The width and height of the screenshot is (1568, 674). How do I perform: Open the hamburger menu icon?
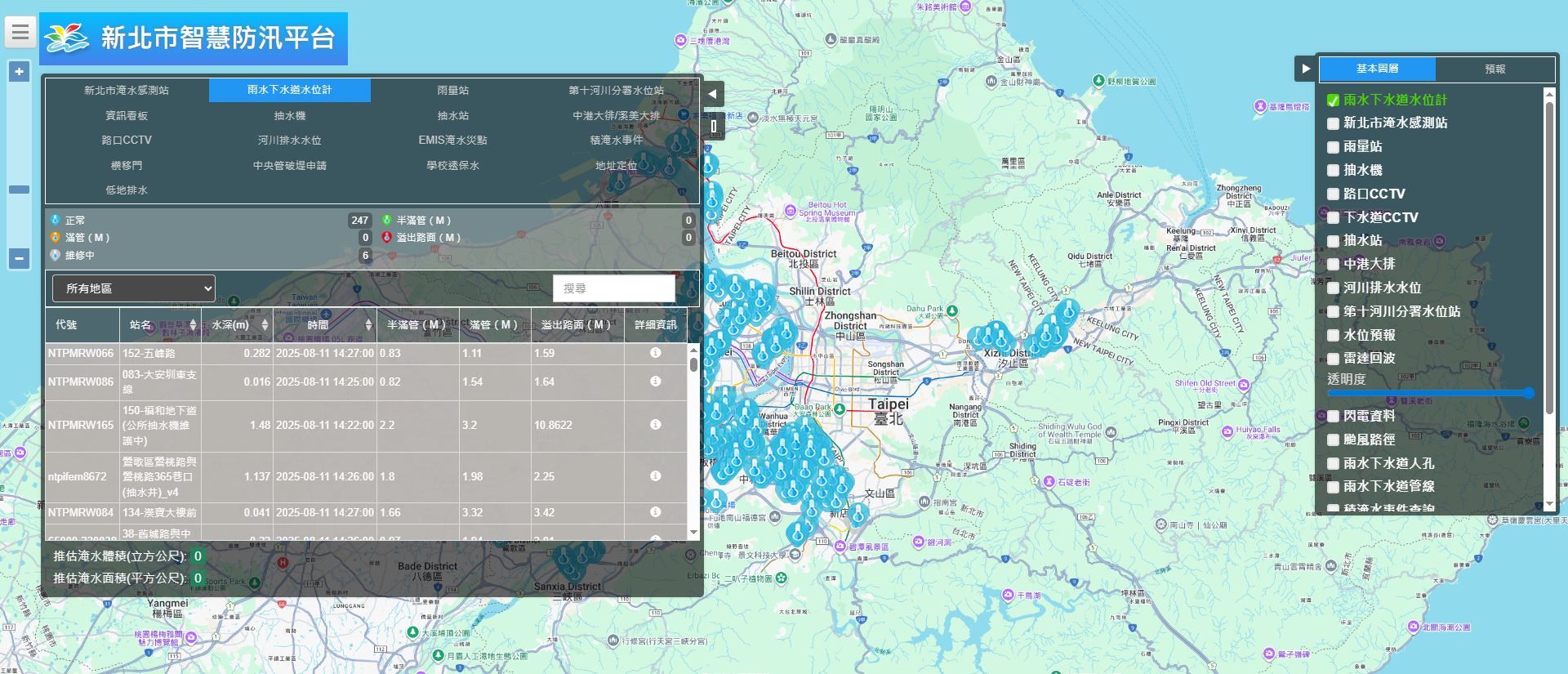pyautogui.click(x=20, y=33)
